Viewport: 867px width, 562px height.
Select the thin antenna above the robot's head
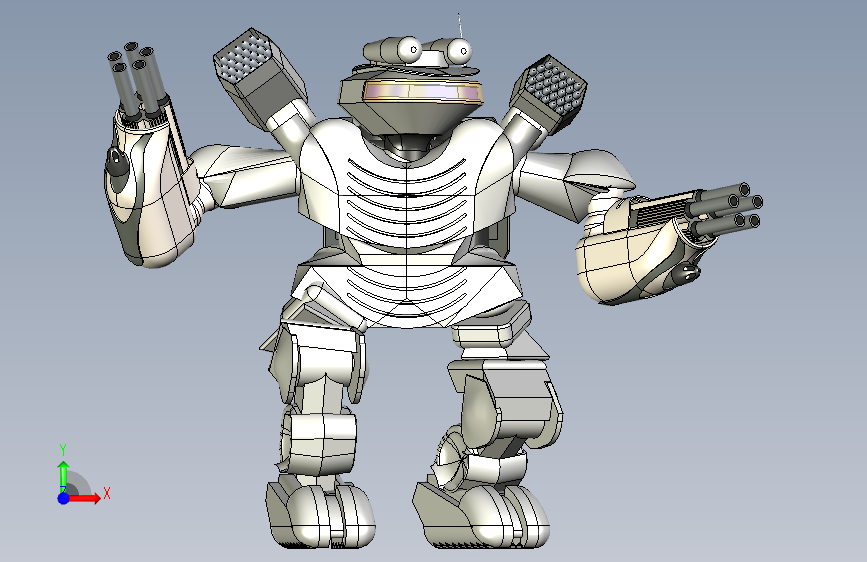pos(460,25)
